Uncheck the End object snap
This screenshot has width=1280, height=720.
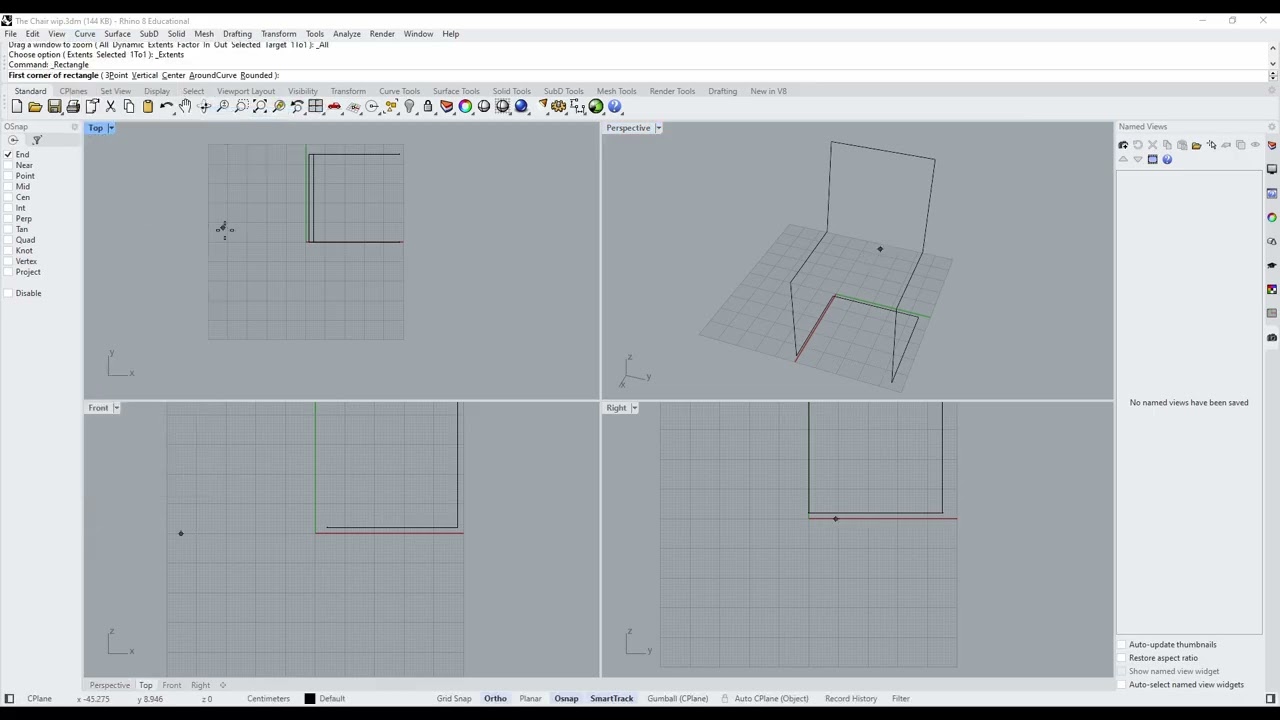[8, 154]
